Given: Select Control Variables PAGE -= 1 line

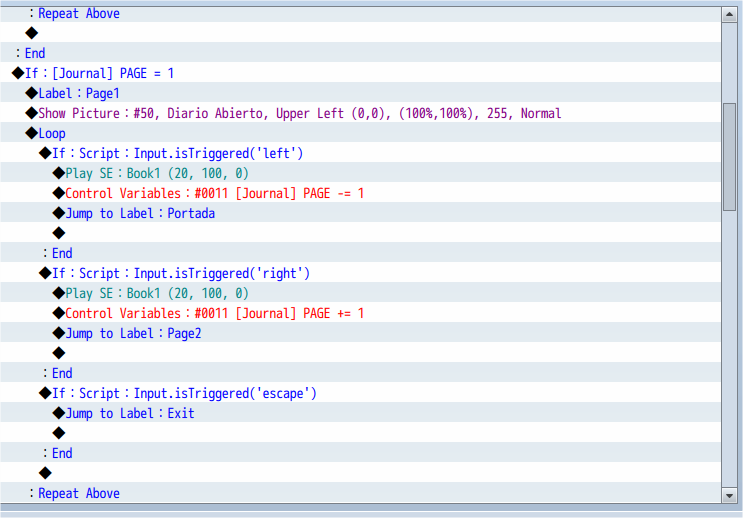Looking at the screenshot, I should tap(360, 193).
